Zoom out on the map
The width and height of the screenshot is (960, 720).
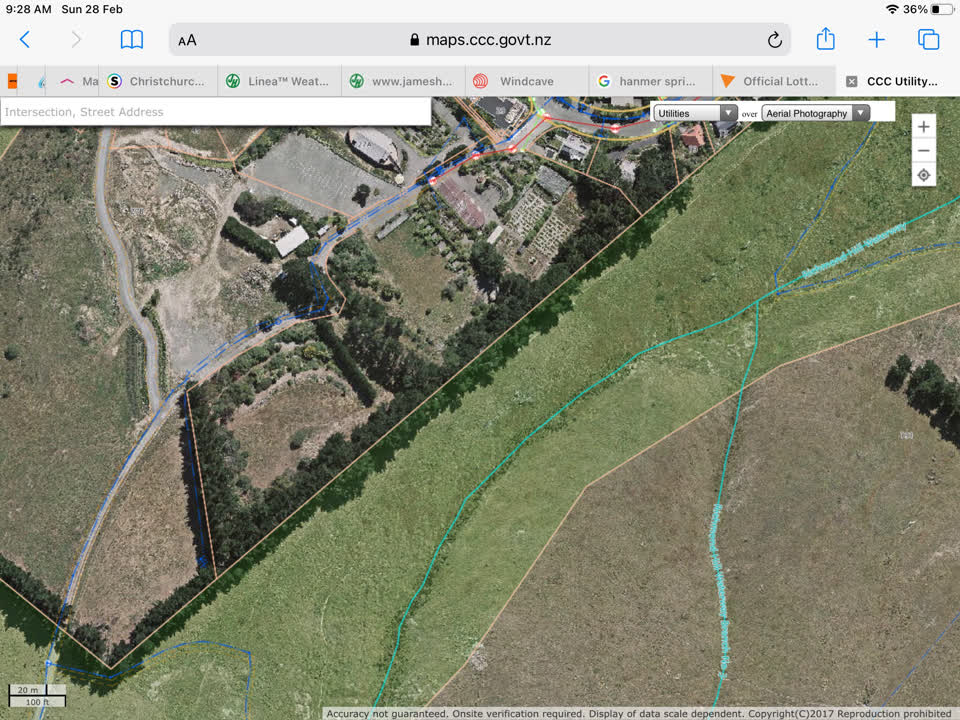pyautogui.click(x=923, y=151)
